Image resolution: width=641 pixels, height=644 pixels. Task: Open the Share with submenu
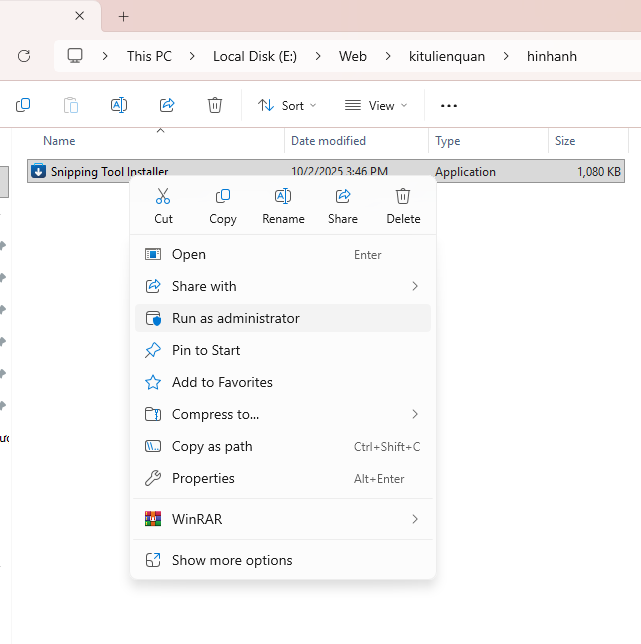[x=283, y=286]
